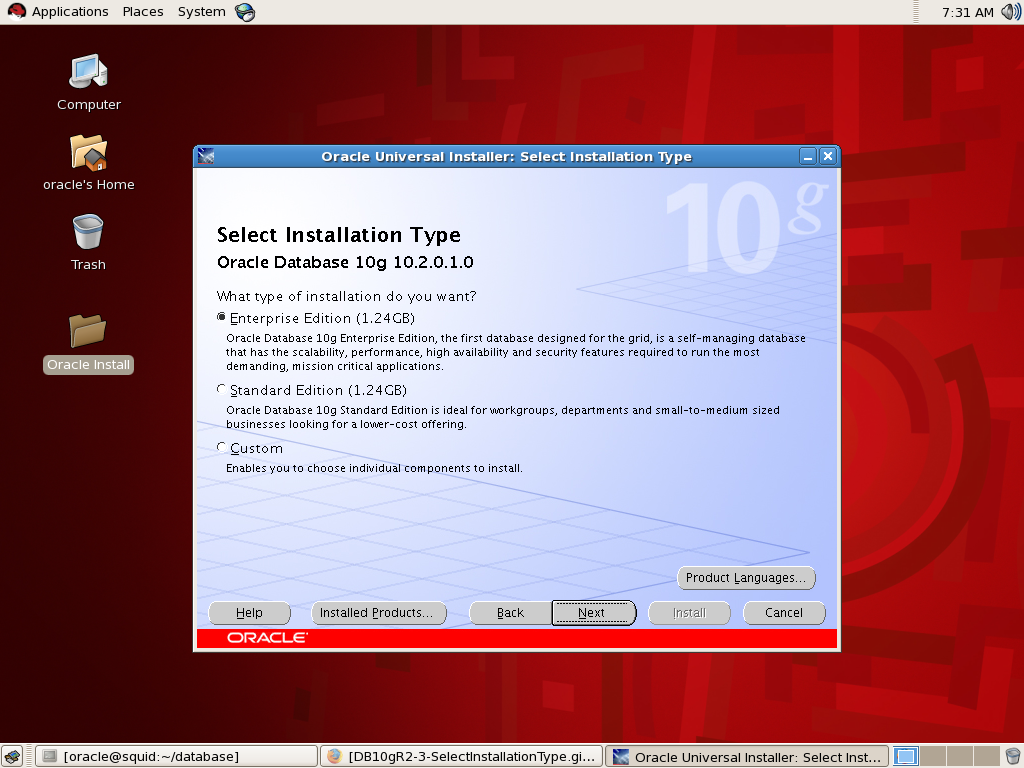Choose the Custom installation radio button

[x=221, y=447]
